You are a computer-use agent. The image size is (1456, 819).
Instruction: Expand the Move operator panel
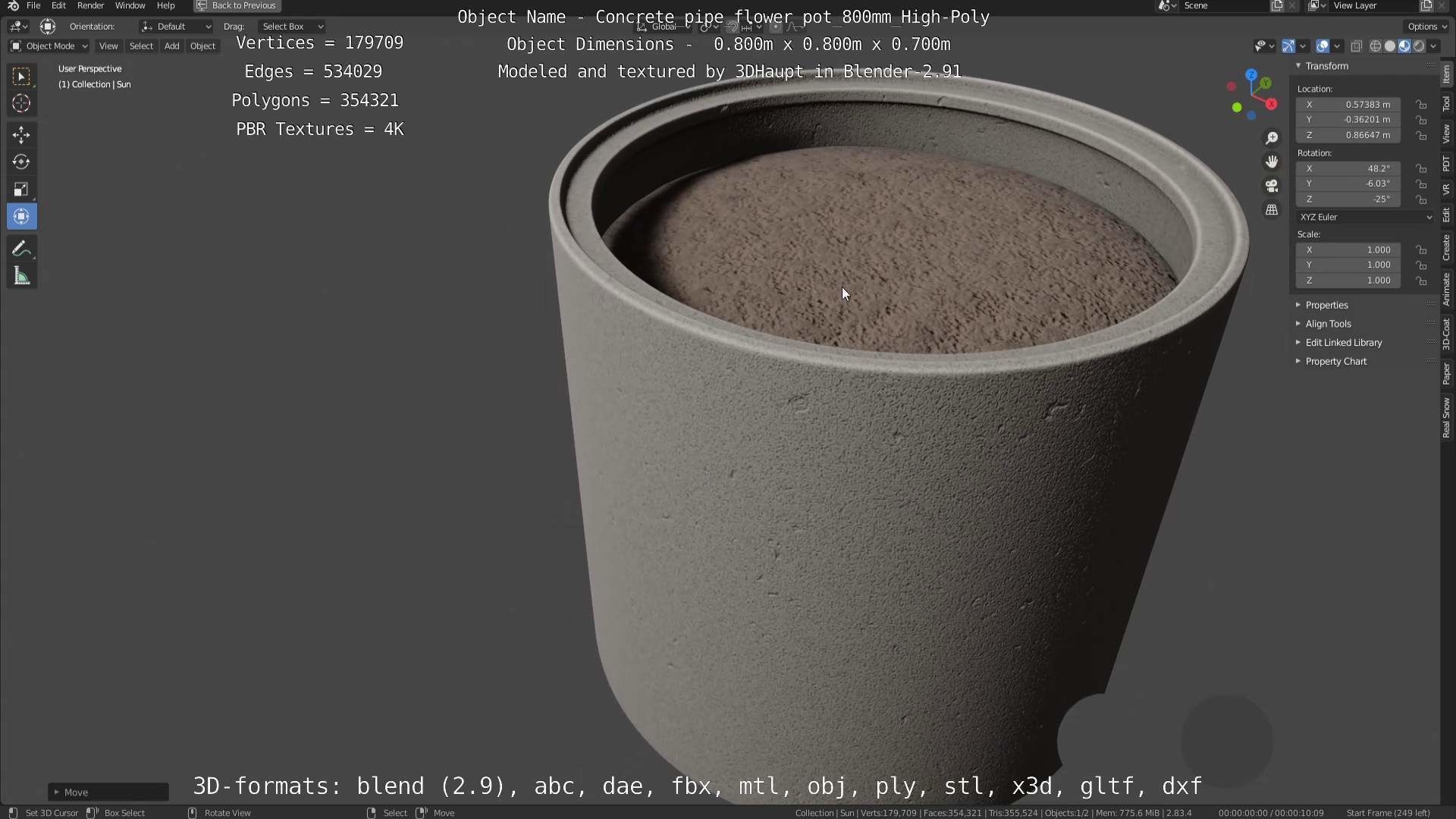[108, 792]
